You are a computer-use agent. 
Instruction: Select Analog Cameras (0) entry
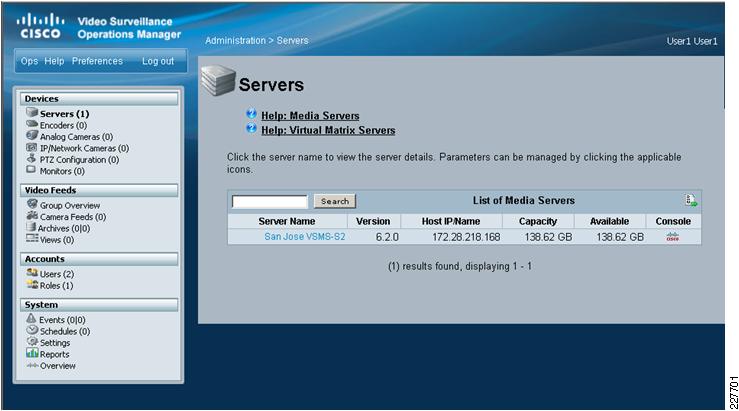pos(76,137)
